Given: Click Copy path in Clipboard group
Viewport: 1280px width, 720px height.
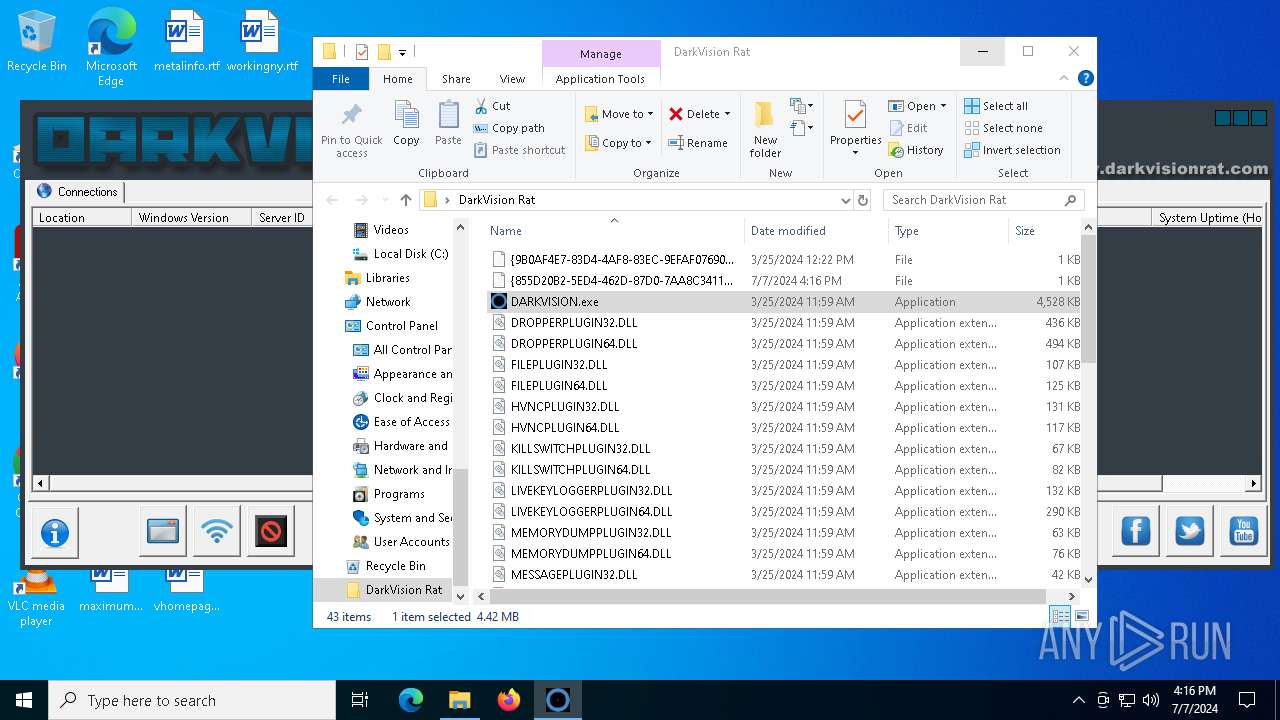Looking at the screenshot, I should click(509, 128).
